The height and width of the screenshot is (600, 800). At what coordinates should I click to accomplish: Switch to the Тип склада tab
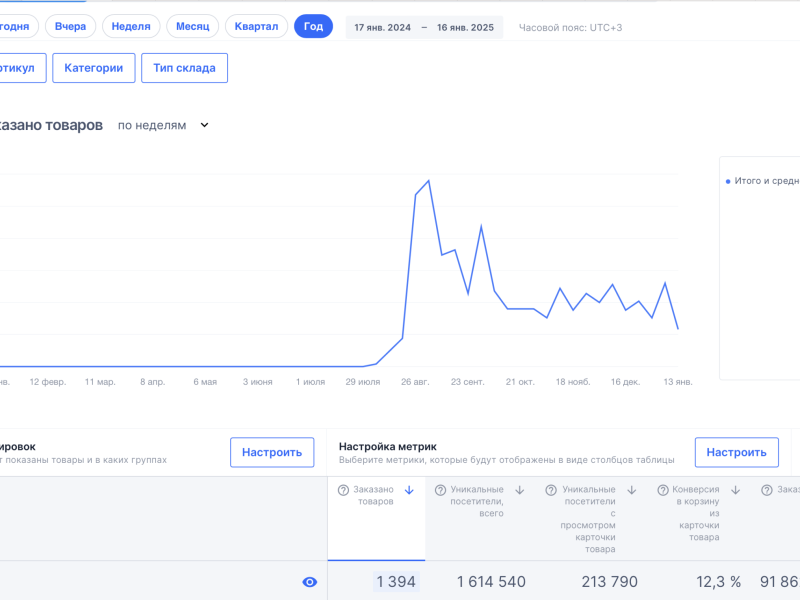tap(184, 68)
